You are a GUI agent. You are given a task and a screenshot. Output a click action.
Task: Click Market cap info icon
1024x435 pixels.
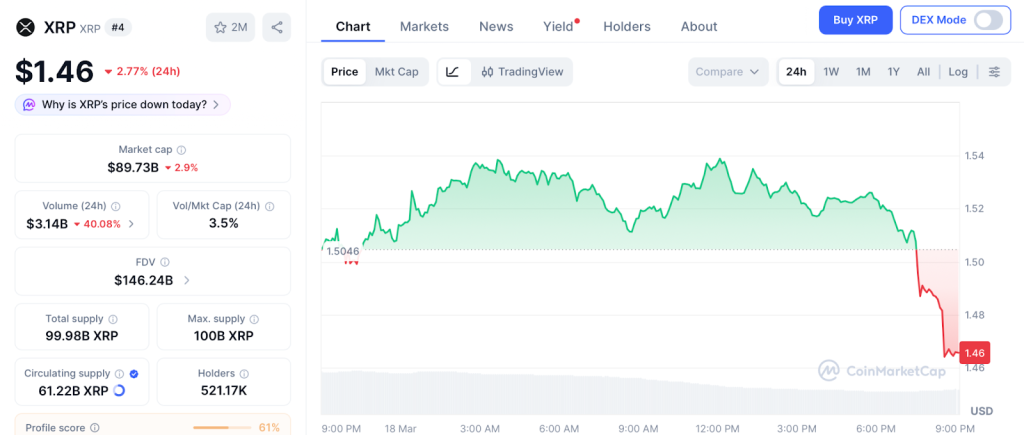[181, 150]
